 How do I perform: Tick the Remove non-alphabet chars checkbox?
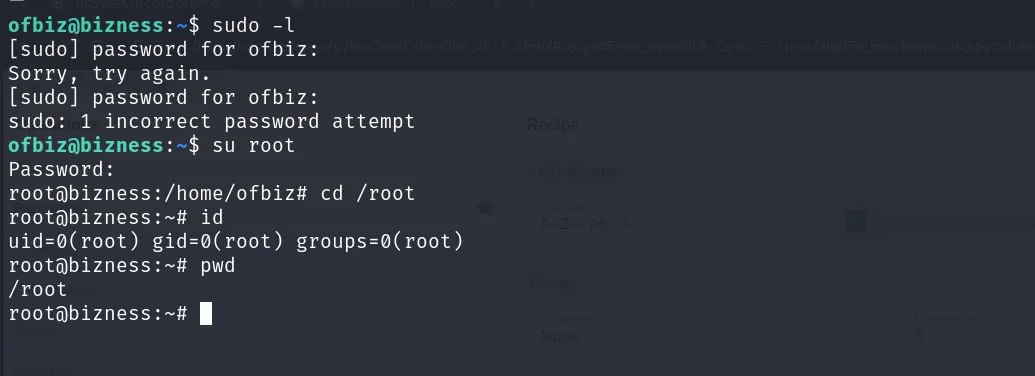point(855,221)
